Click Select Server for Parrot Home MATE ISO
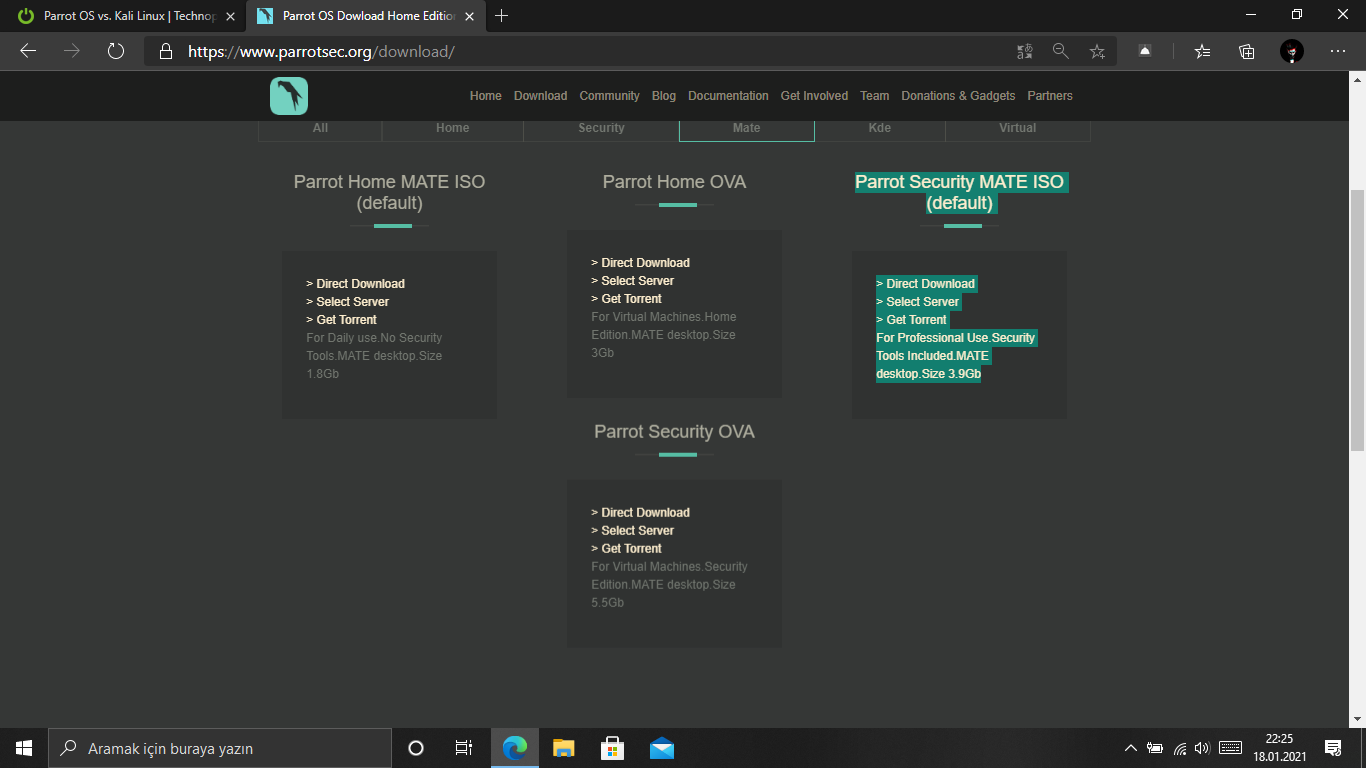The height and width of the screenshot is (768, 1366). 348,302
